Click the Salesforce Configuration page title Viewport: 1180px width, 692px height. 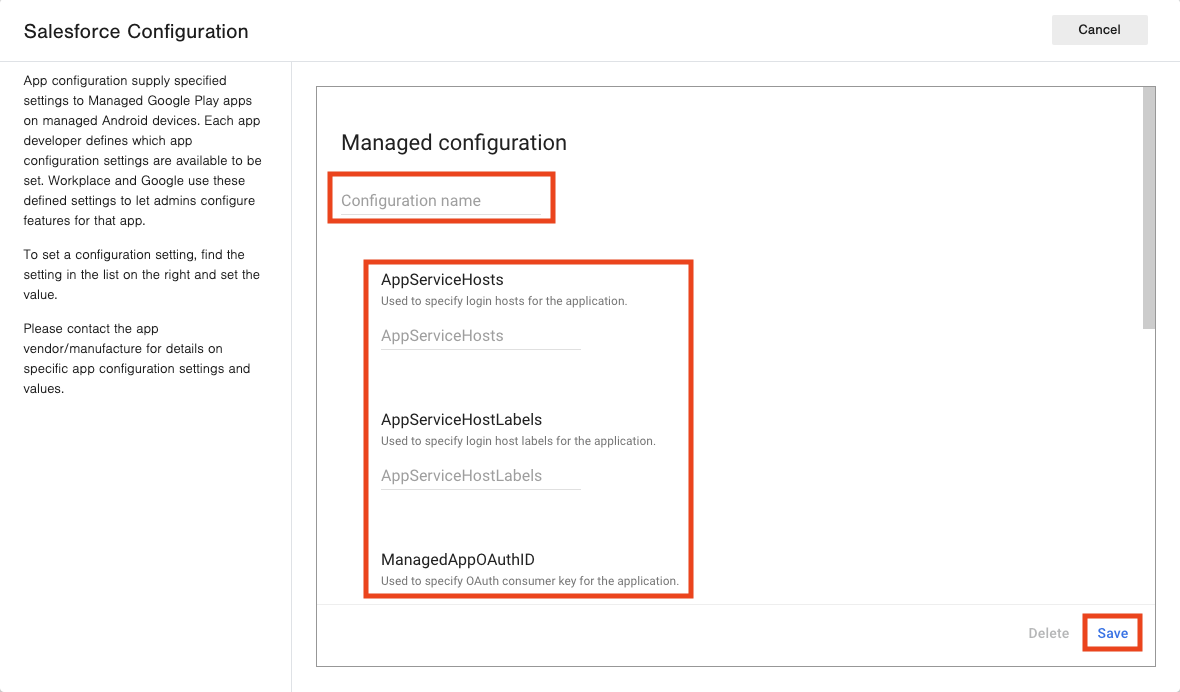pyautogui.click(x=136, y=31)
